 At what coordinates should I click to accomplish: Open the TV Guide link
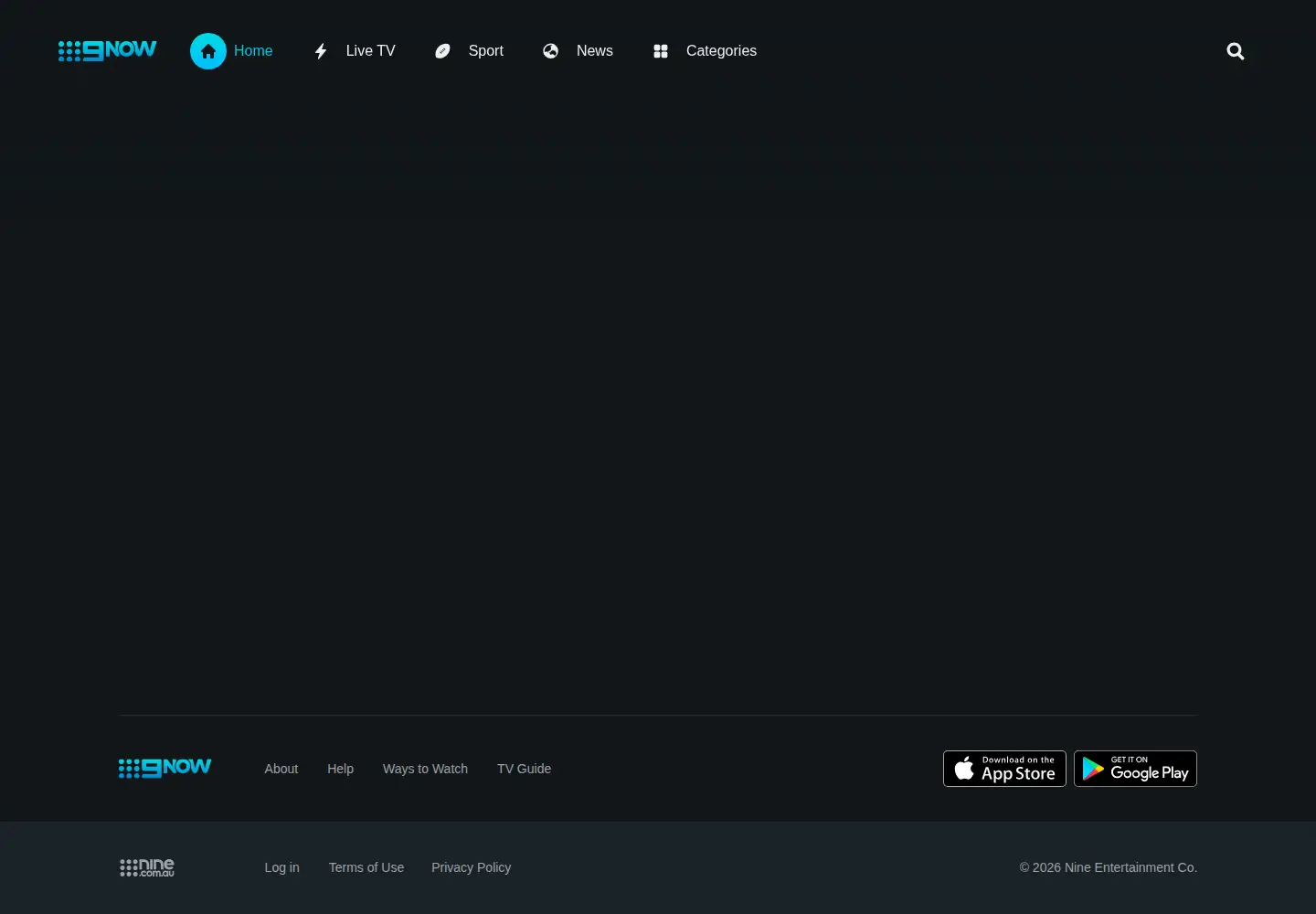coord(524,769)
